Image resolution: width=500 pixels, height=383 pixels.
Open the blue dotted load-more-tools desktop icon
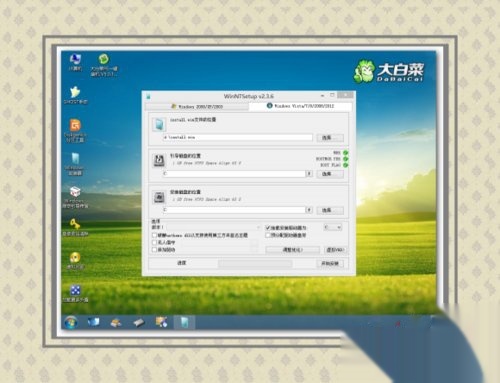click(75, 293)
